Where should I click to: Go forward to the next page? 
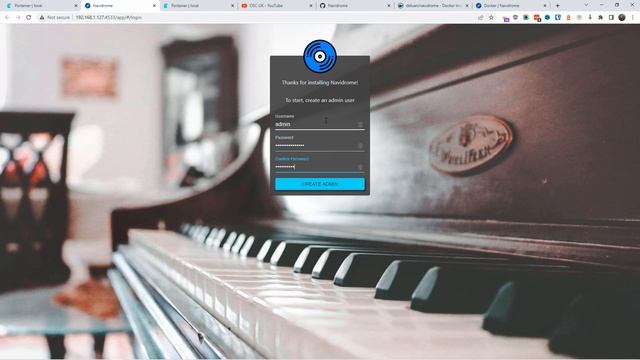(x=18, y=18)
